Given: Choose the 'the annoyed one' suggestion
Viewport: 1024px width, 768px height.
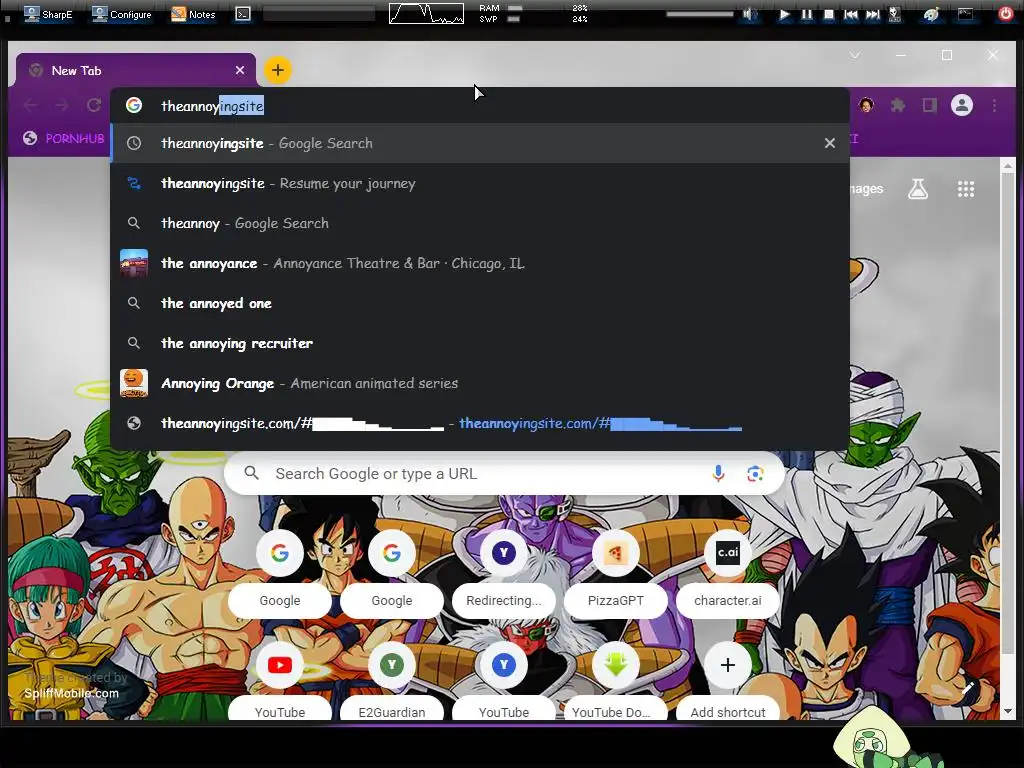Looking at the screenshot, I should click(x=480, y=303).
